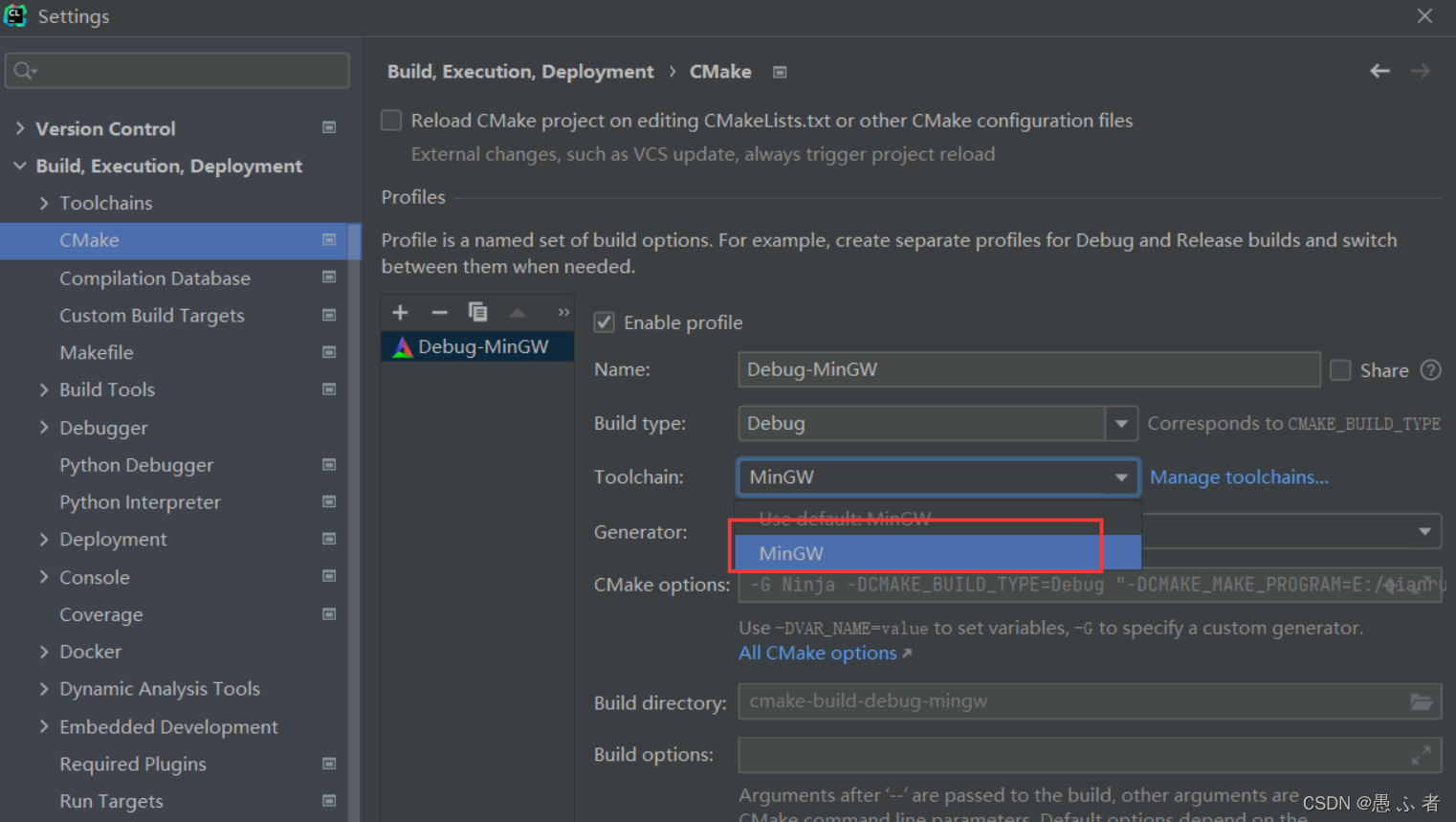Open the Compilation Database settings page
This screenshot has height=822, width=1456.
point(155,278)
